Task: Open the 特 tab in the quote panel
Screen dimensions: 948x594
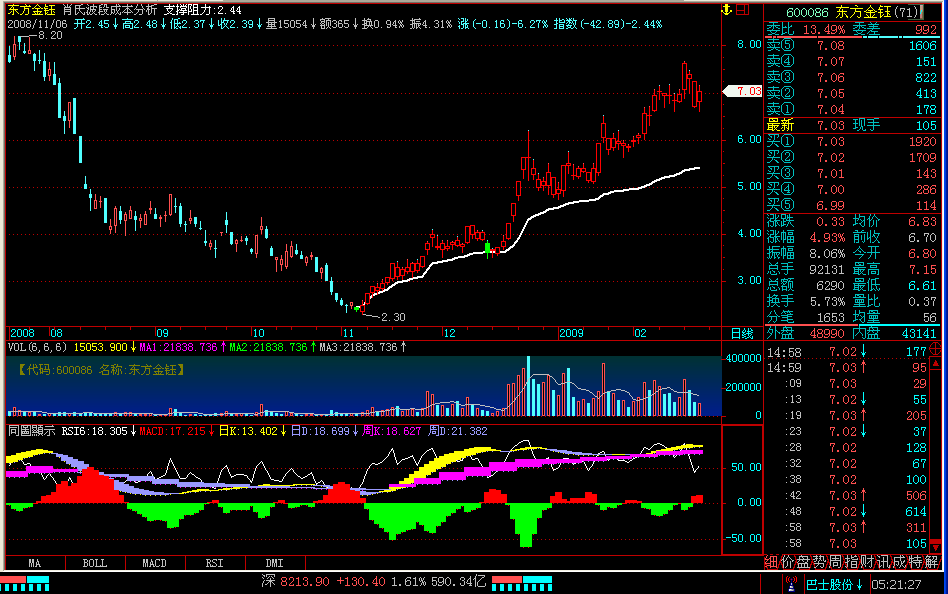Action: (915, 562)
